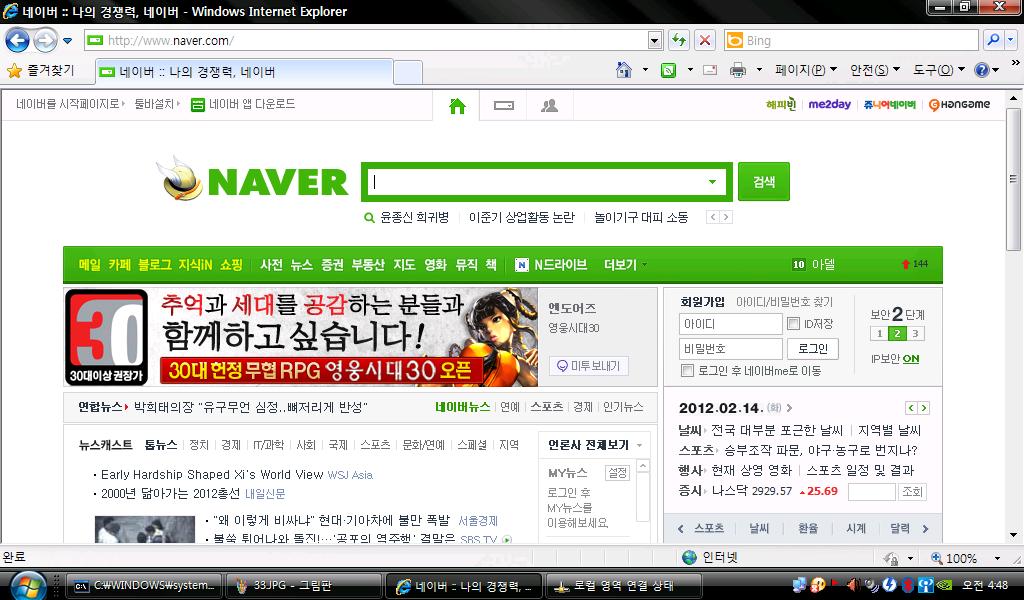
Task: Open 메일 in the green menu
Action: coord(89,264)
